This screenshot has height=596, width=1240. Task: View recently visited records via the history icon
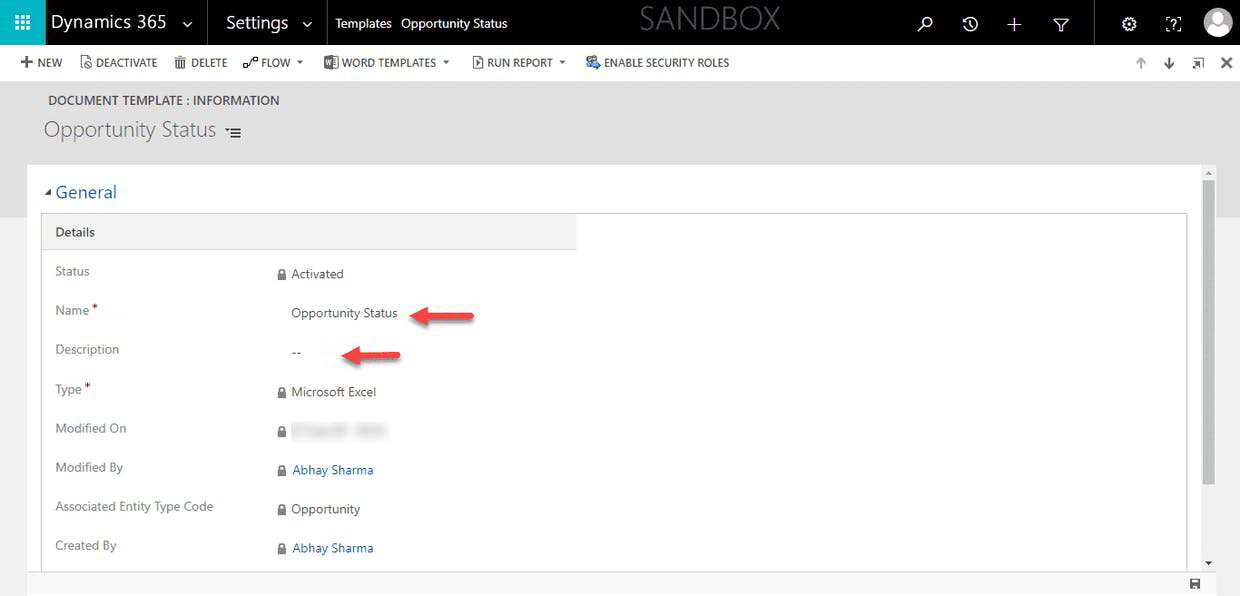coord(969,23)
